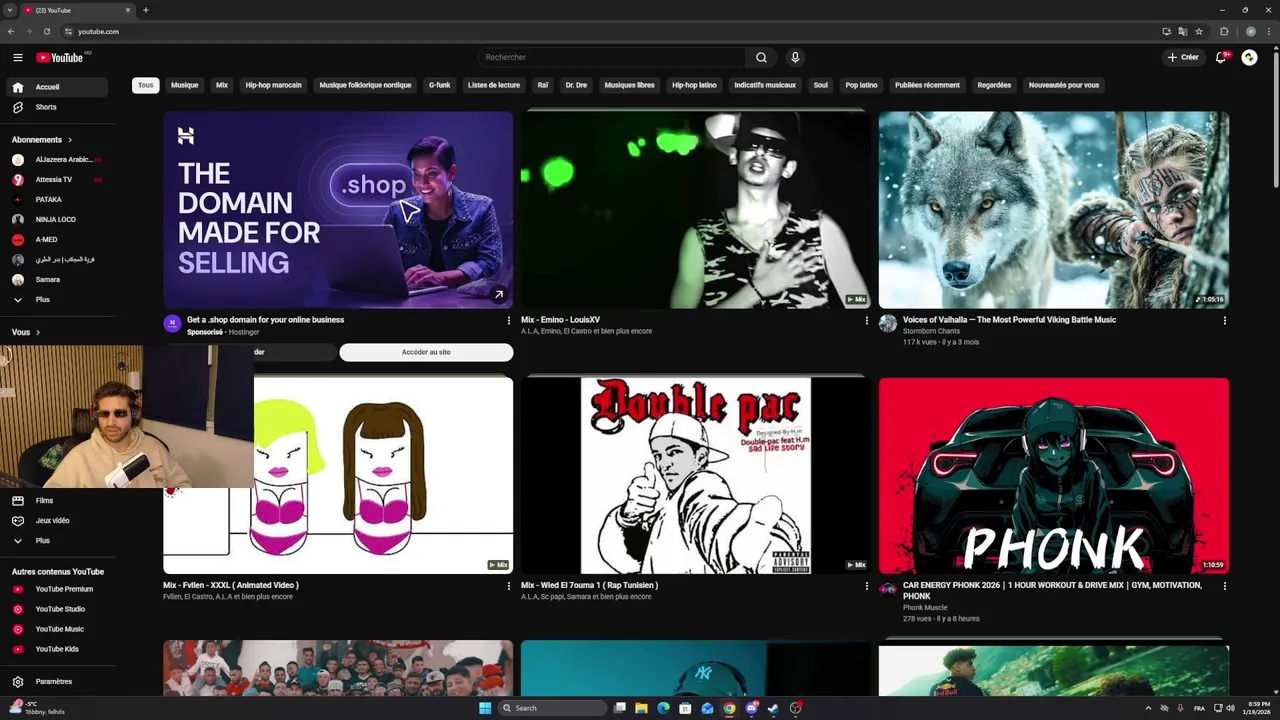
Task: Expand the Plus item under subscriptions
Action: coord(56,299)
